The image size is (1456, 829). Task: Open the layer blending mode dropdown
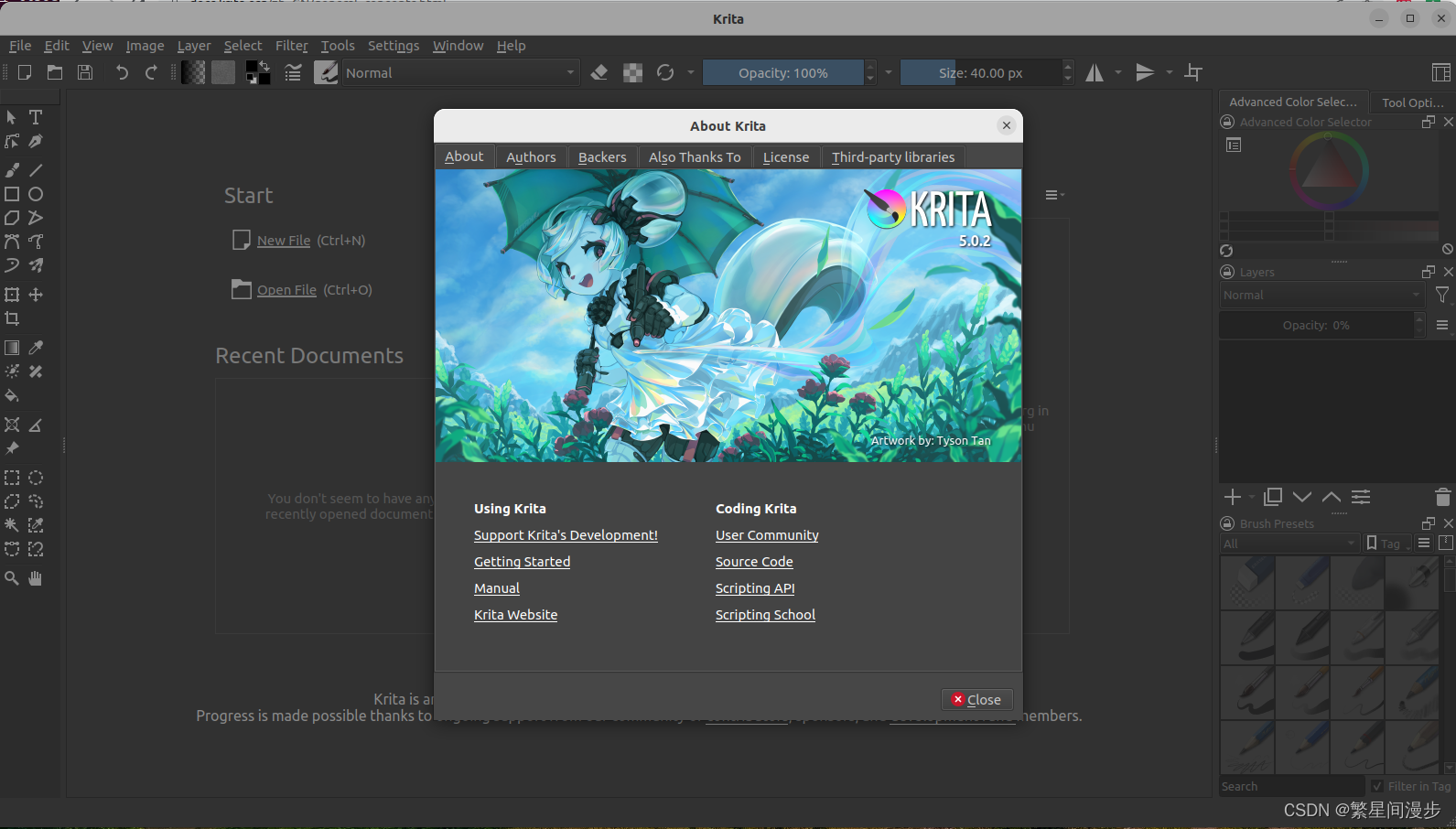(1321, 295)
